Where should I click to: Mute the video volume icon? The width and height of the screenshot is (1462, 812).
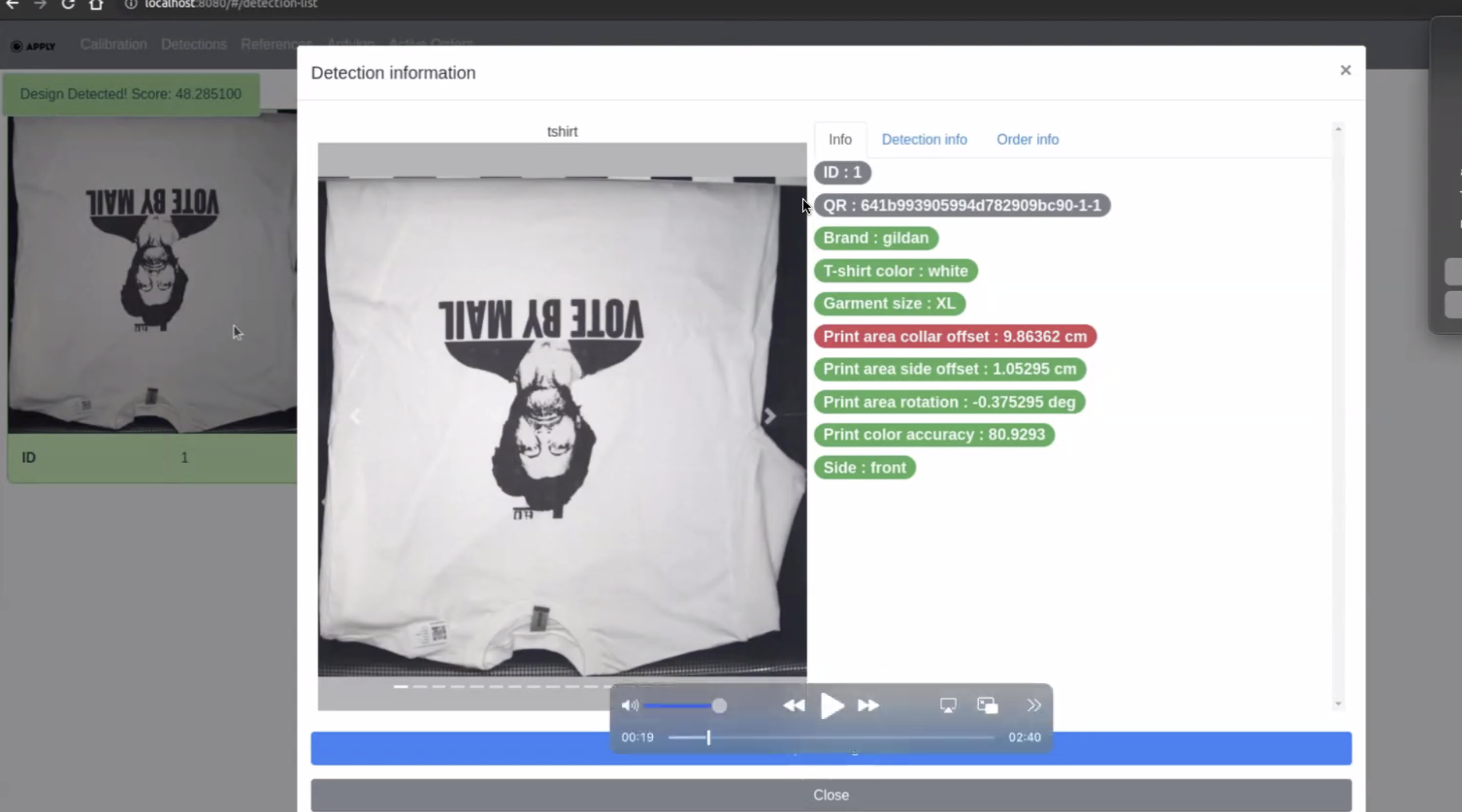(629, 706)
